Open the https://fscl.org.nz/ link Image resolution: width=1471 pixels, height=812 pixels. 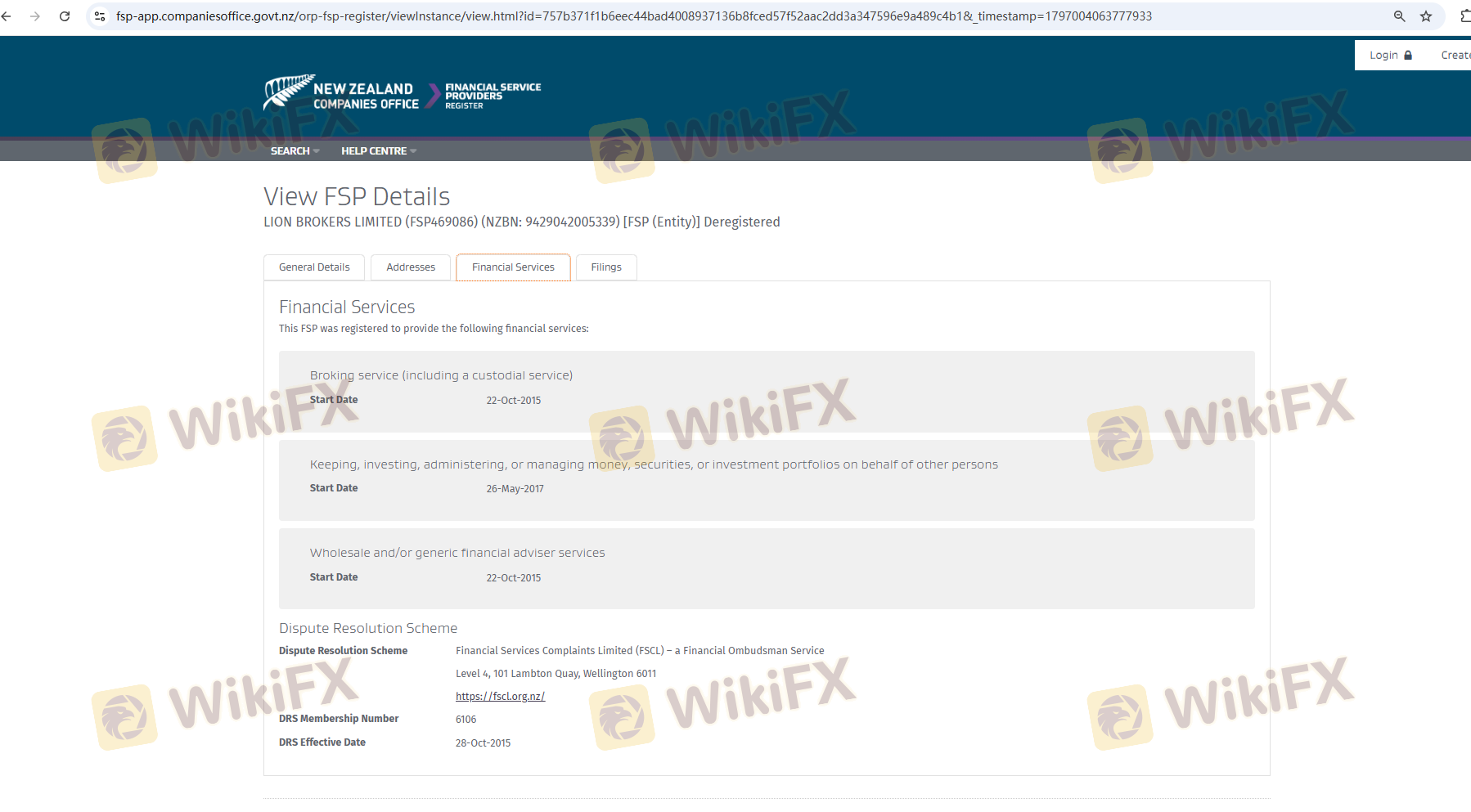[500, 697]
